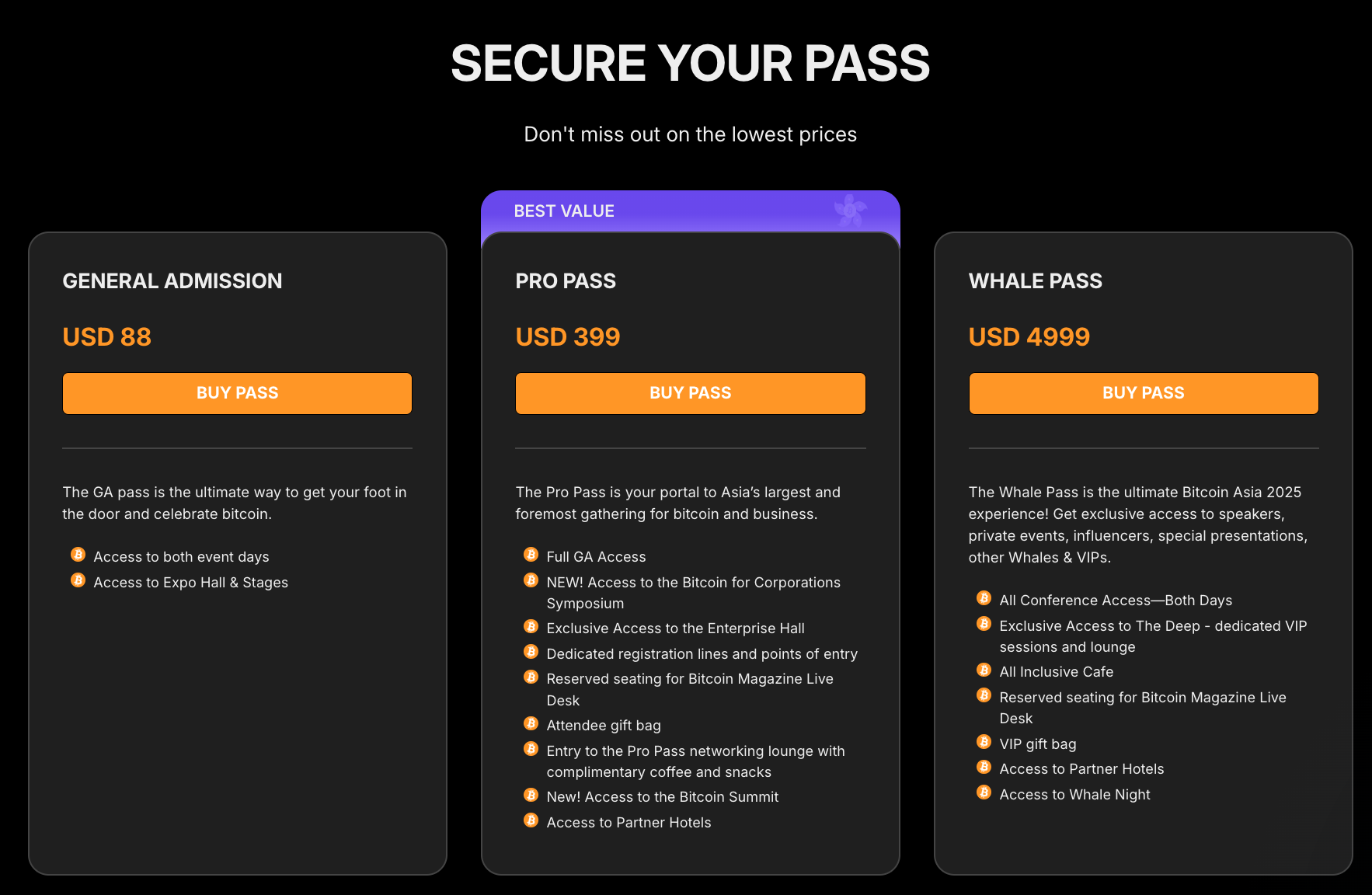
Task: Click bitcoin icon next to Access to Expo Hall & Stages
Action: [x=78, y=580]
